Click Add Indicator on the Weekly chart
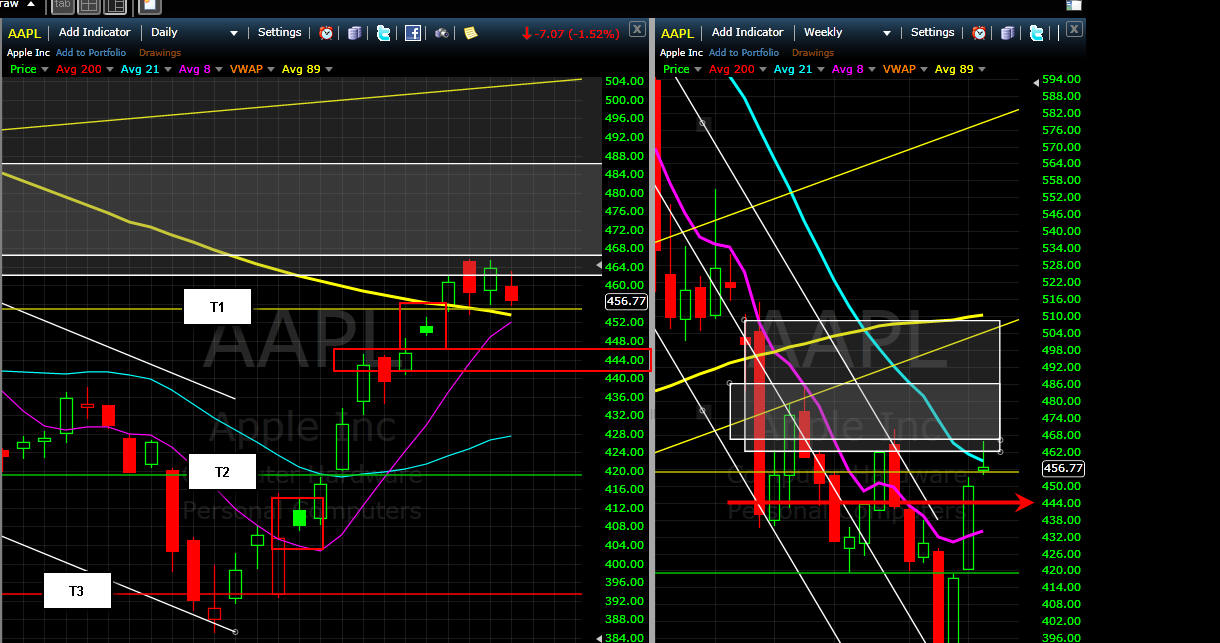Screen dimensions: 1220x643 click(747, 33)
